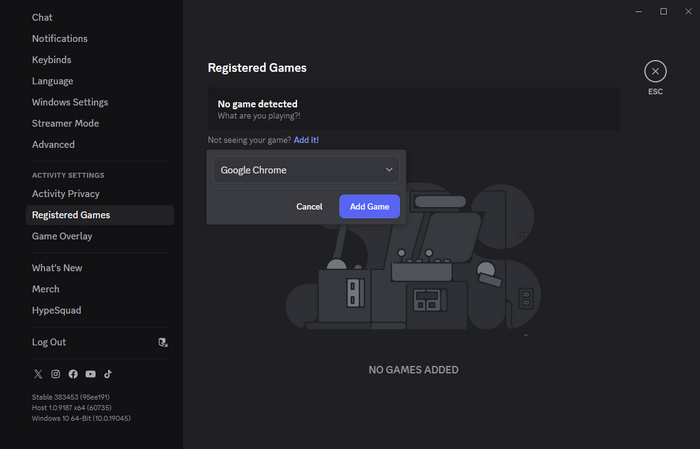Click the "No game detected" status text

(x=258, y=104)
